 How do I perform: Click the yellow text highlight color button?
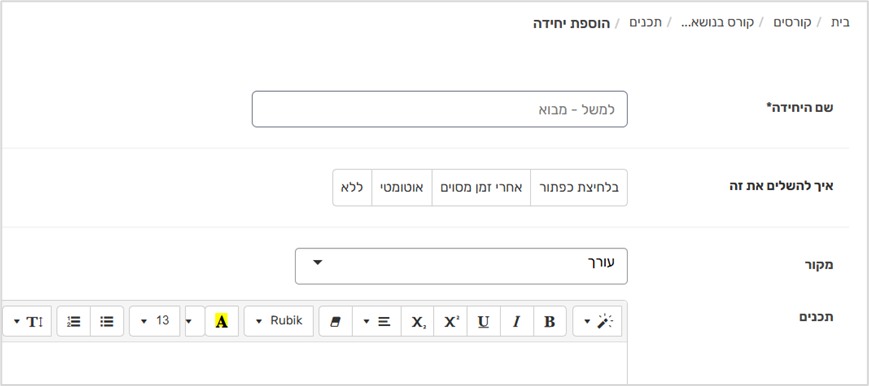pyautogui.click(x=222, y=321)
